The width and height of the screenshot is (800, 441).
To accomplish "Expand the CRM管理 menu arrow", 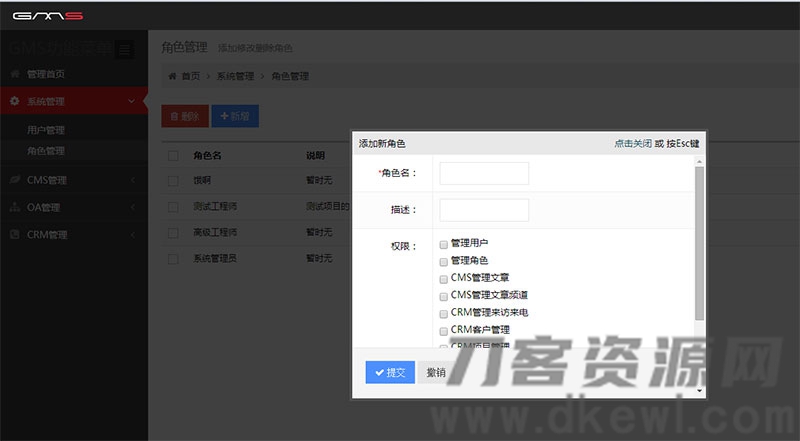I will (132, 235).
